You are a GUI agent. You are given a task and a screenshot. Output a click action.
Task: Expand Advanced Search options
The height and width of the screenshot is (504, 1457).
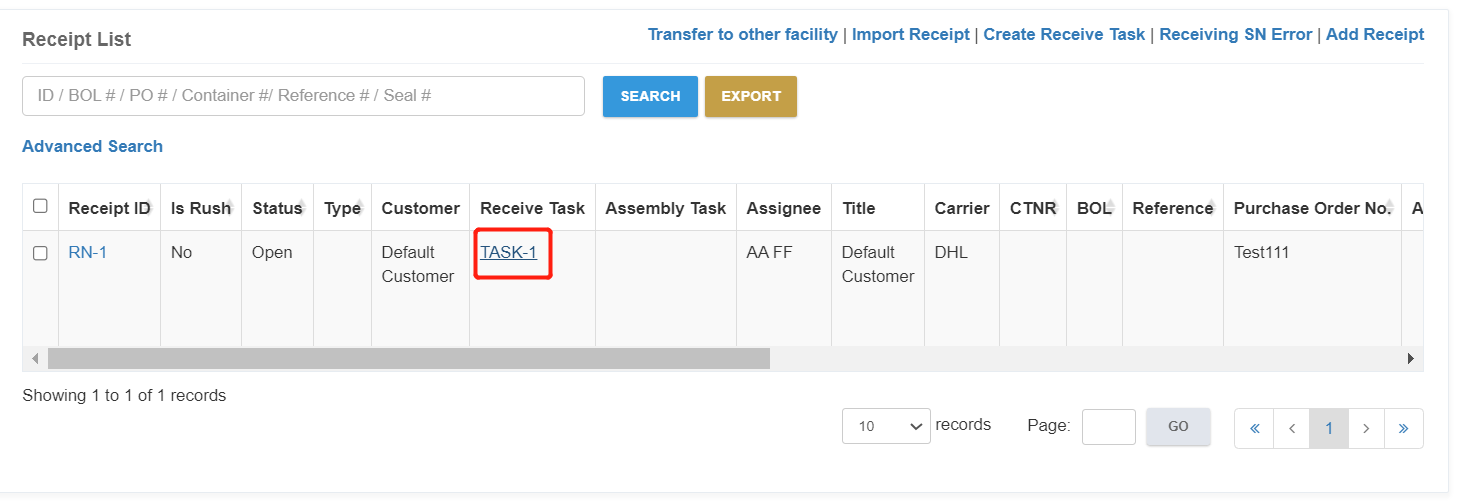point(92,146)
